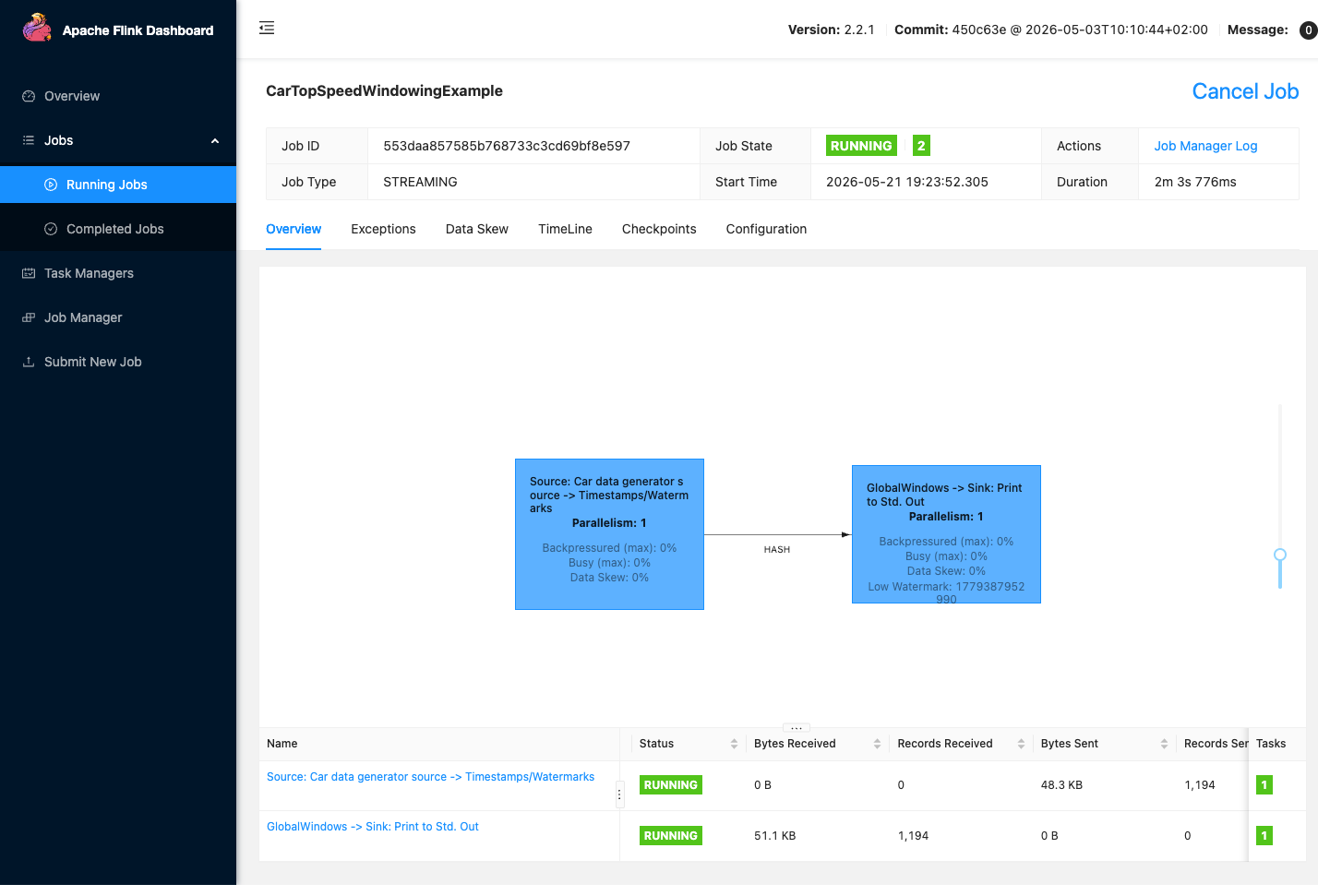1318x896 pixels.
Task: Select the job Overview tab
Action: click(x=294, y=229)
